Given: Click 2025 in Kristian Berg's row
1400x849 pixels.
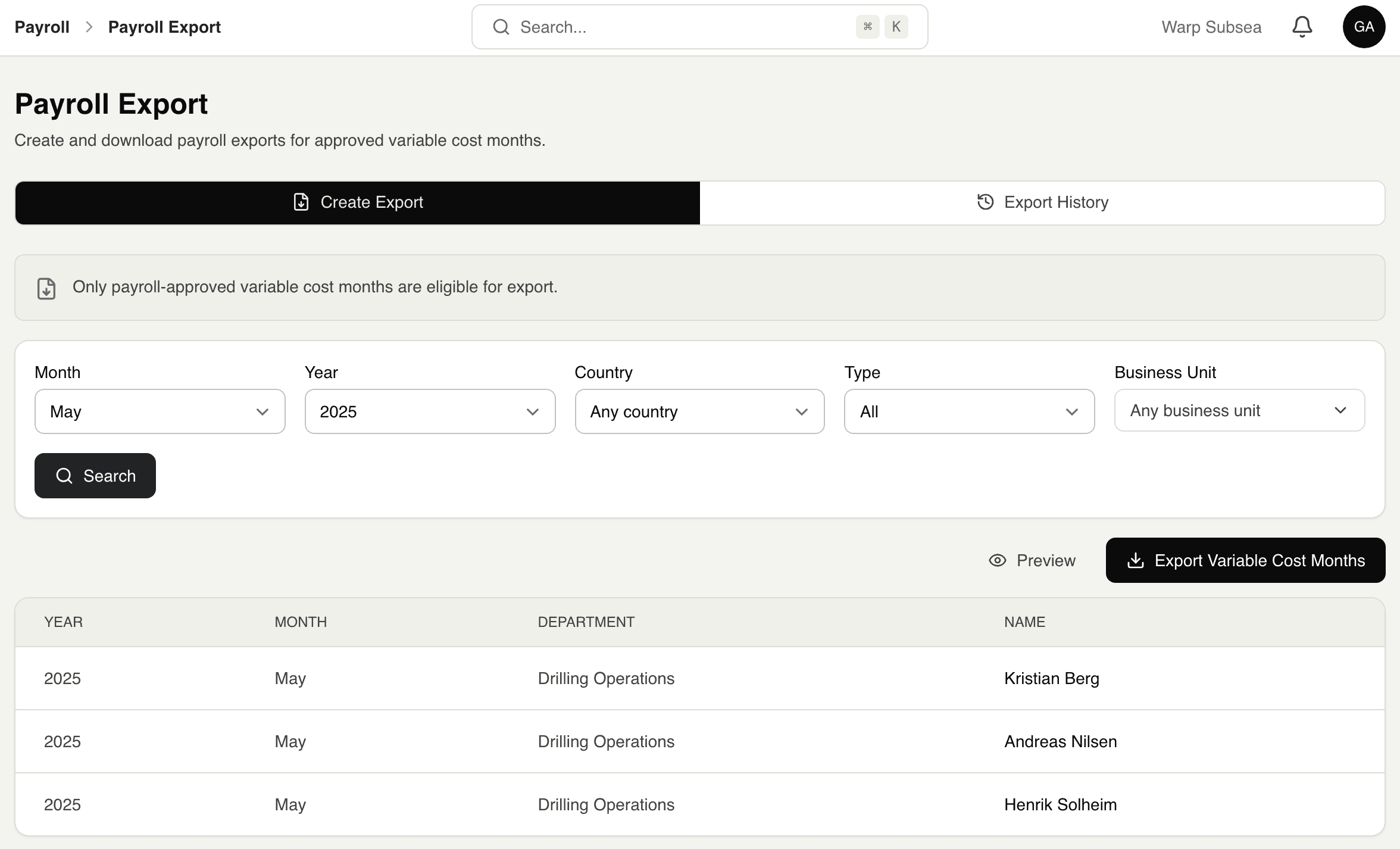Looking at the screenshot, I should click(x=62, y=679).
